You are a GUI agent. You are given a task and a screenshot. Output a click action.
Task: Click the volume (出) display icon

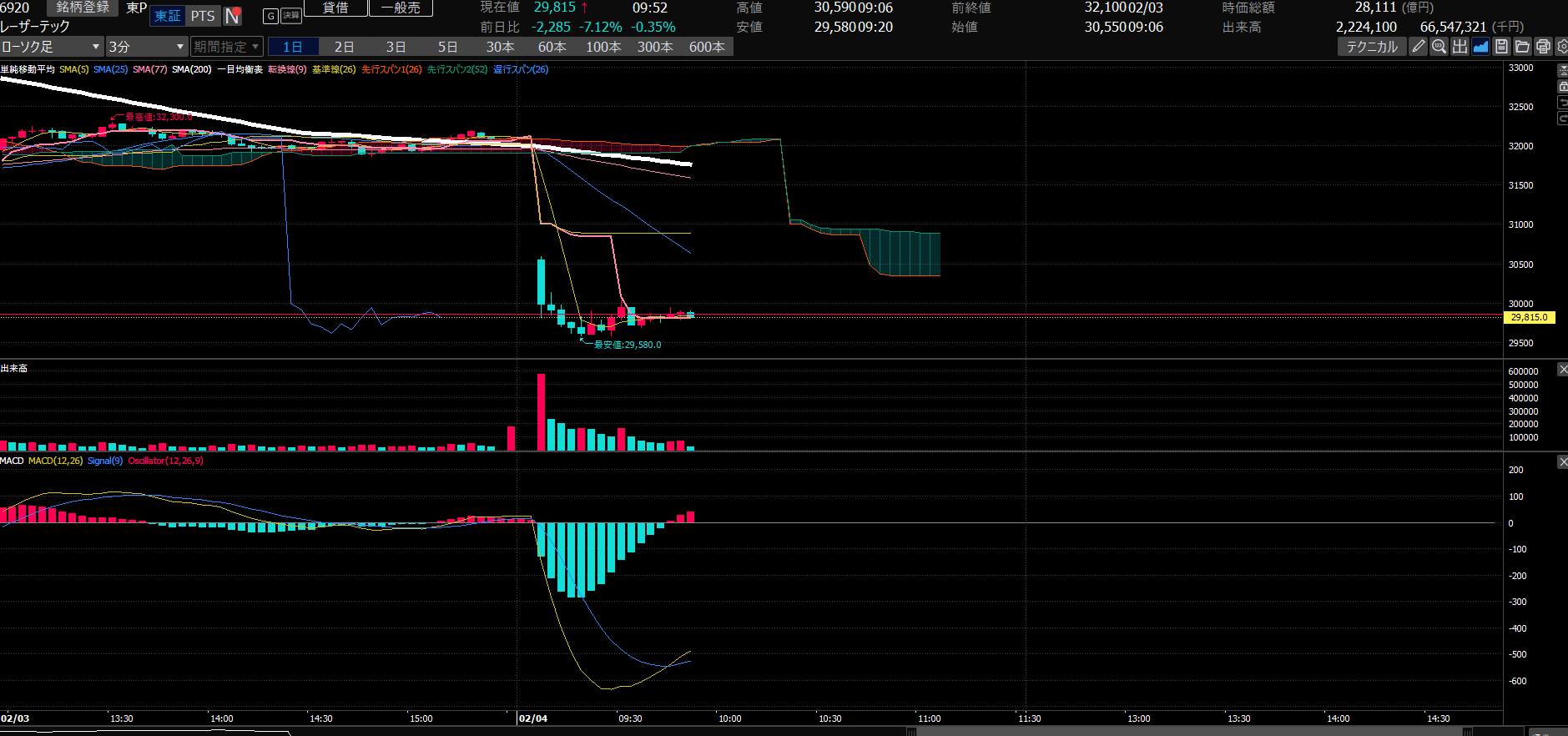(x=1460, y=47)
